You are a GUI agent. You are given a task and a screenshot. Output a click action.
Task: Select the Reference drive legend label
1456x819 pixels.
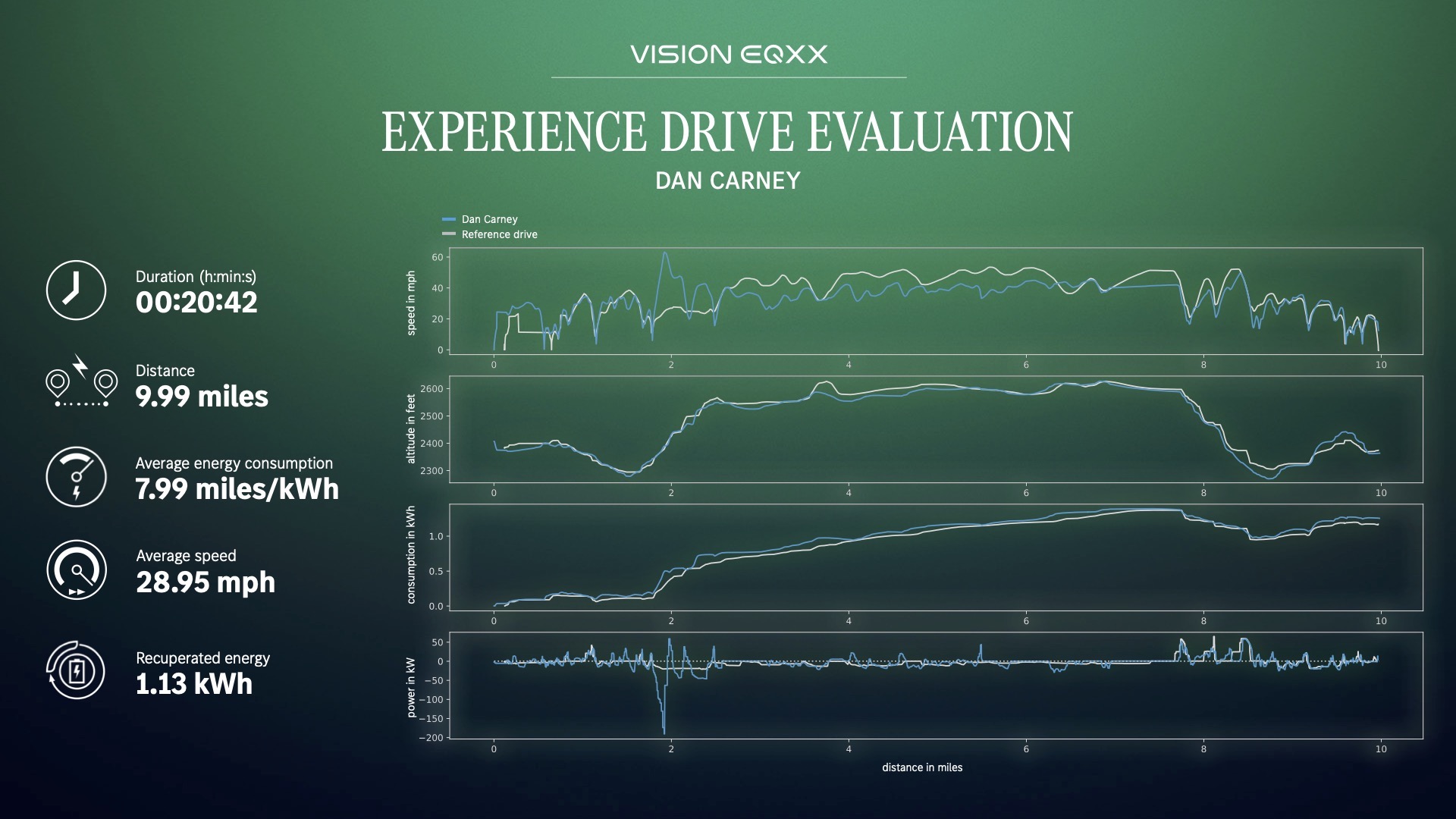499,234
